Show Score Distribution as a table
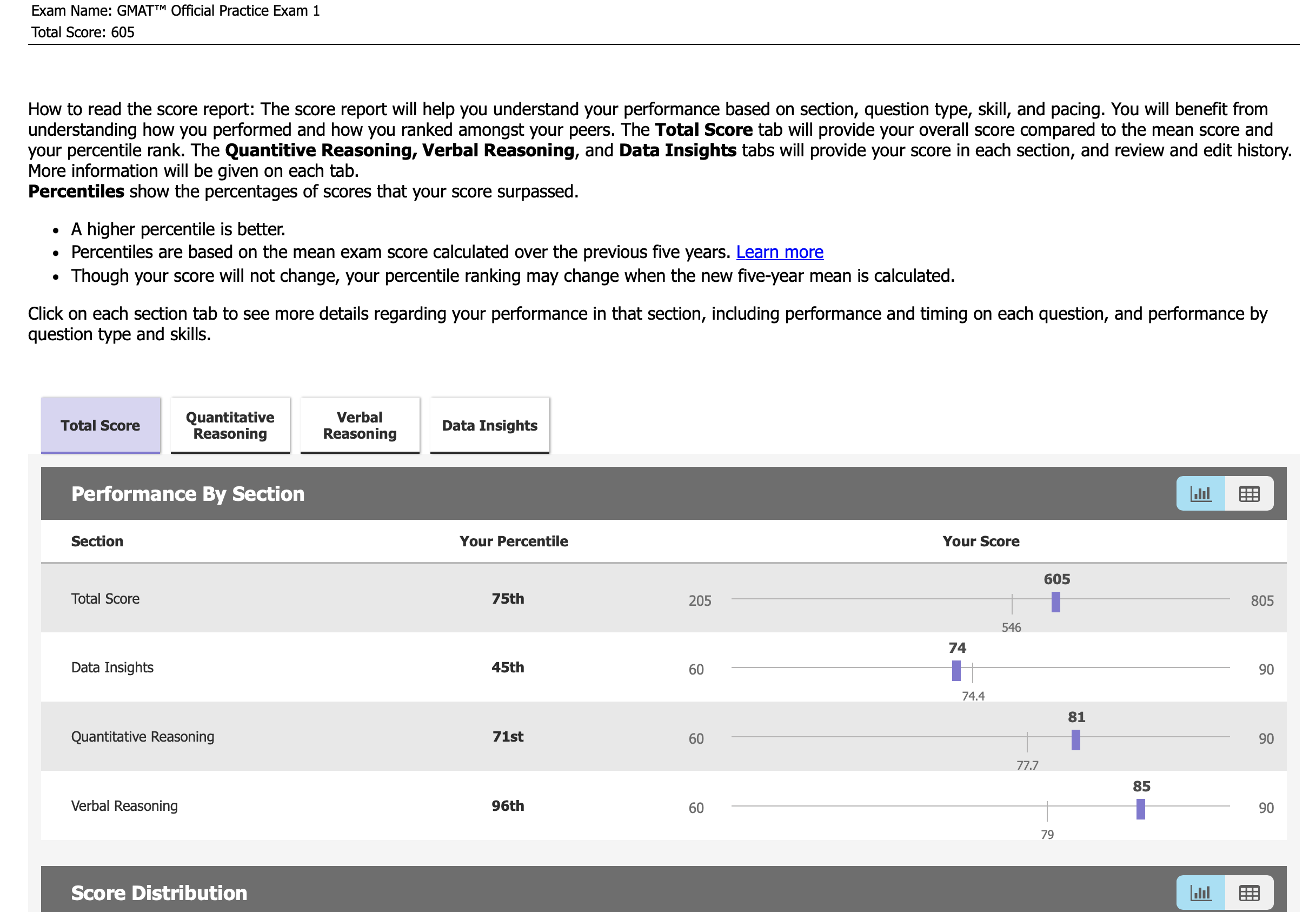Screen dimensions: 1316x912 [x=1249, y=893]
